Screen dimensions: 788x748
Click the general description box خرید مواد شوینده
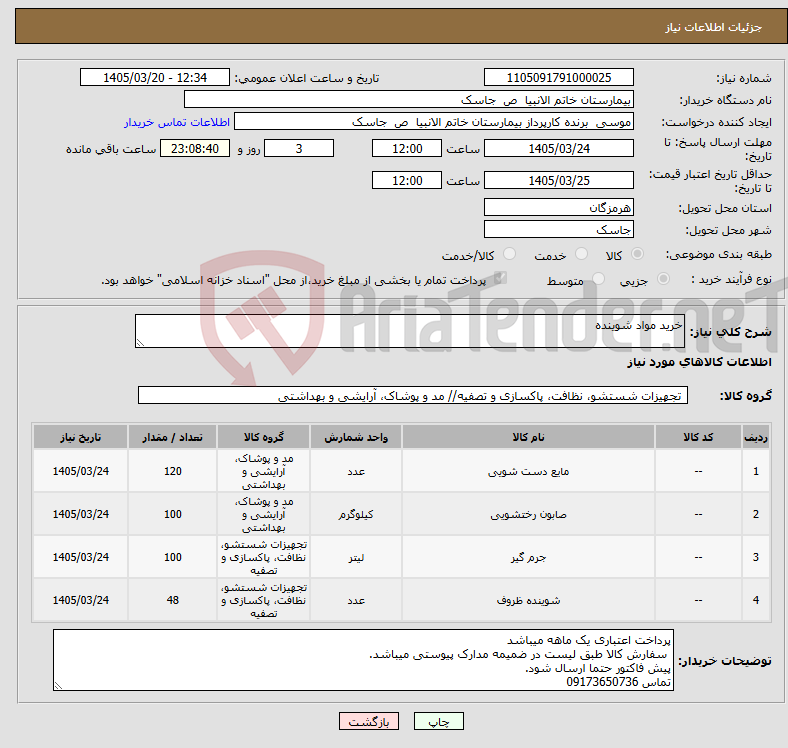click(410, 331)
